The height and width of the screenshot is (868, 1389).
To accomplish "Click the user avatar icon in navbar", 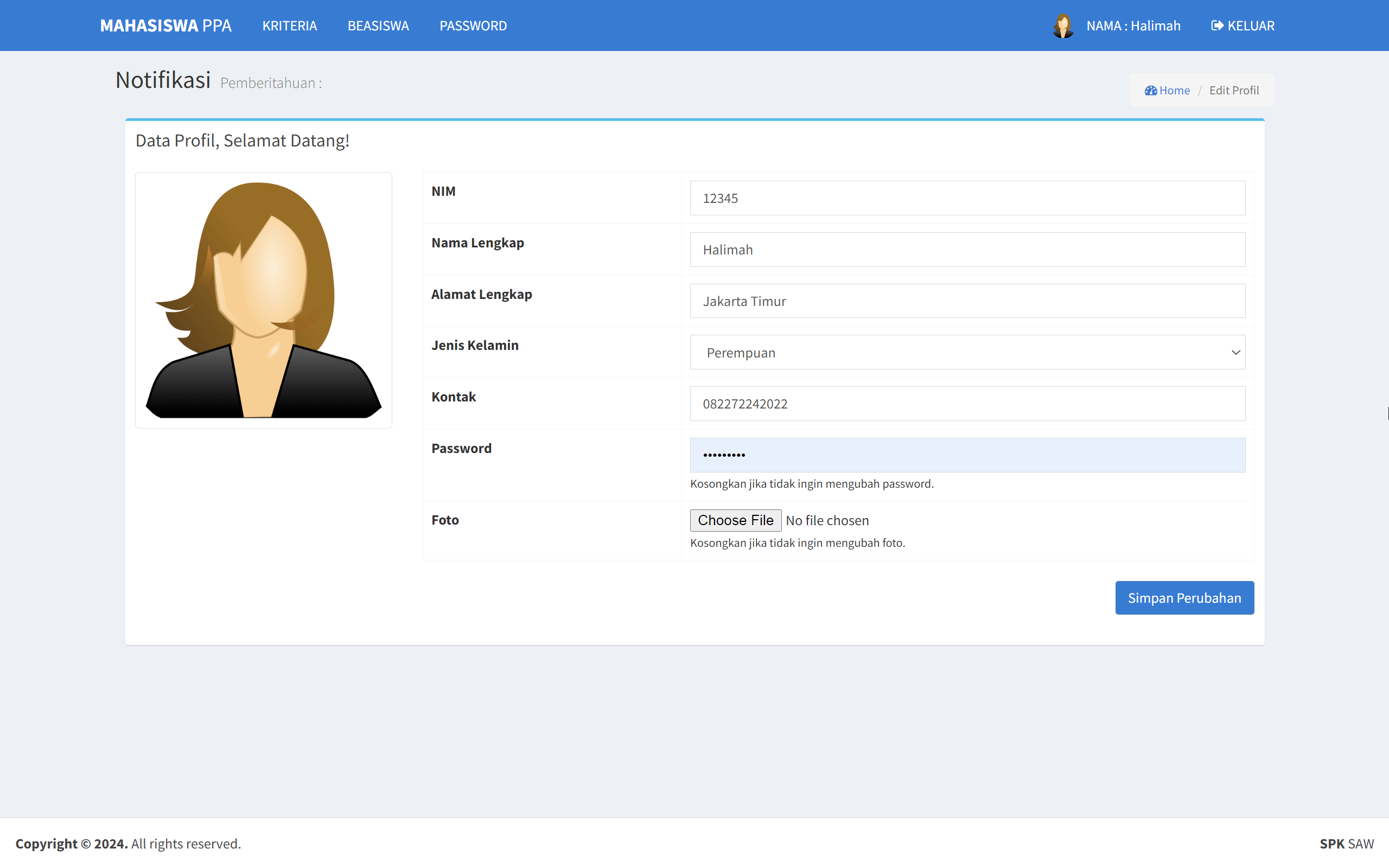I will point(1063,25).
